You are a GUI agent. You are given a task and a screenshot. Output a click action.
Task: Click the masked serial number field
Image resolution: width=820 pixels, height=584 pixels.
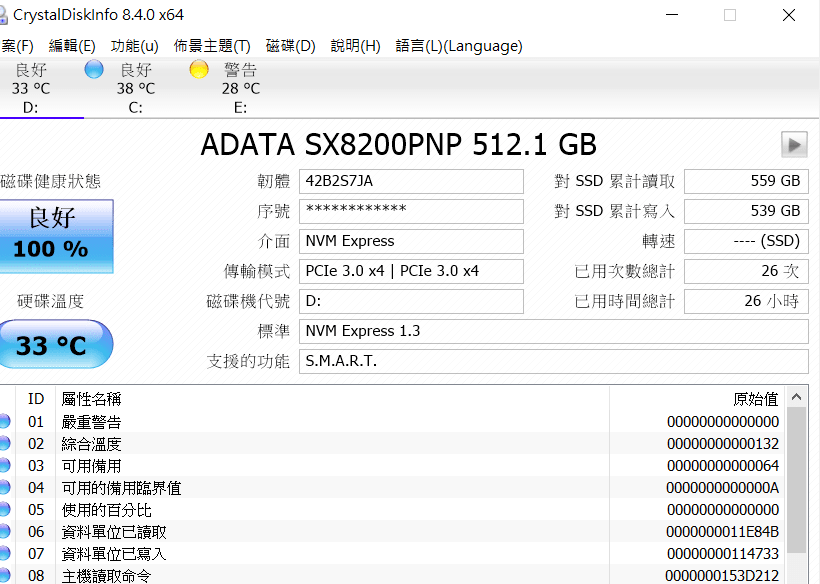point(411,211)
